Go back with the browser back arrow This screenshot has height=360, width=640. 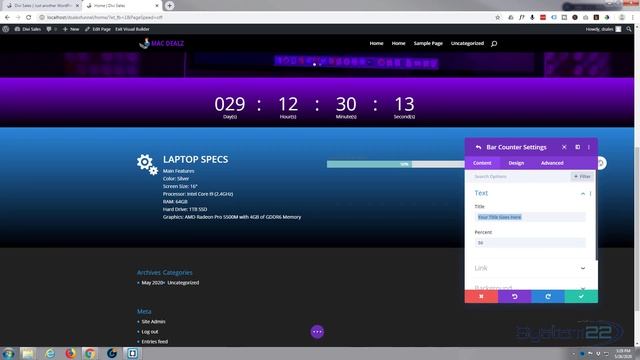click(7, 18)
